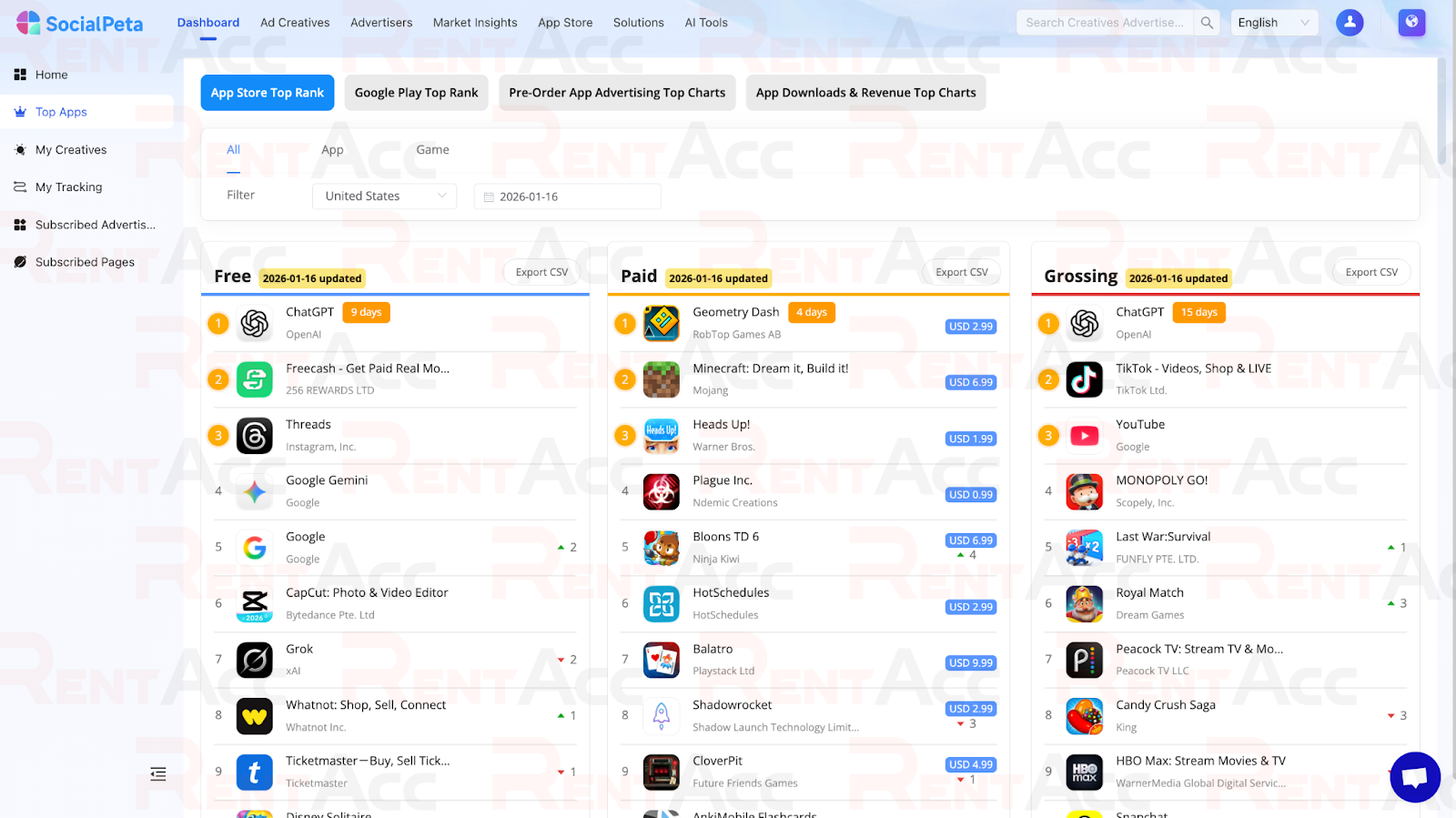The width and height of the screenshot is (1456, 818).
Task: Open the English language dropdown
Action: tap(1274, 23)
